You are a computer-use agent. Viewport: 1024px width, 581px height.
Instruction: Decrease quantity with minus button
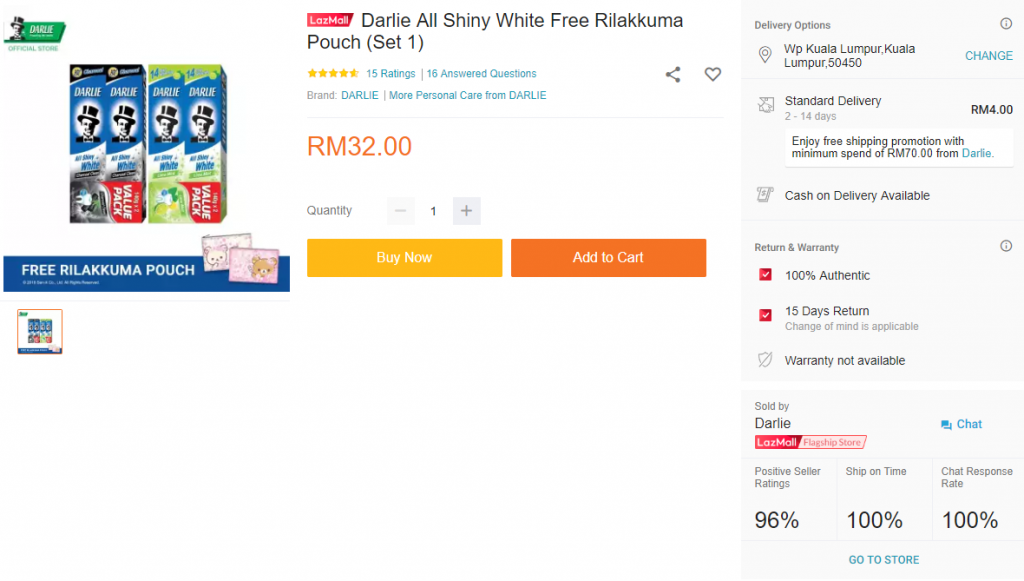(x=401, y=211)
